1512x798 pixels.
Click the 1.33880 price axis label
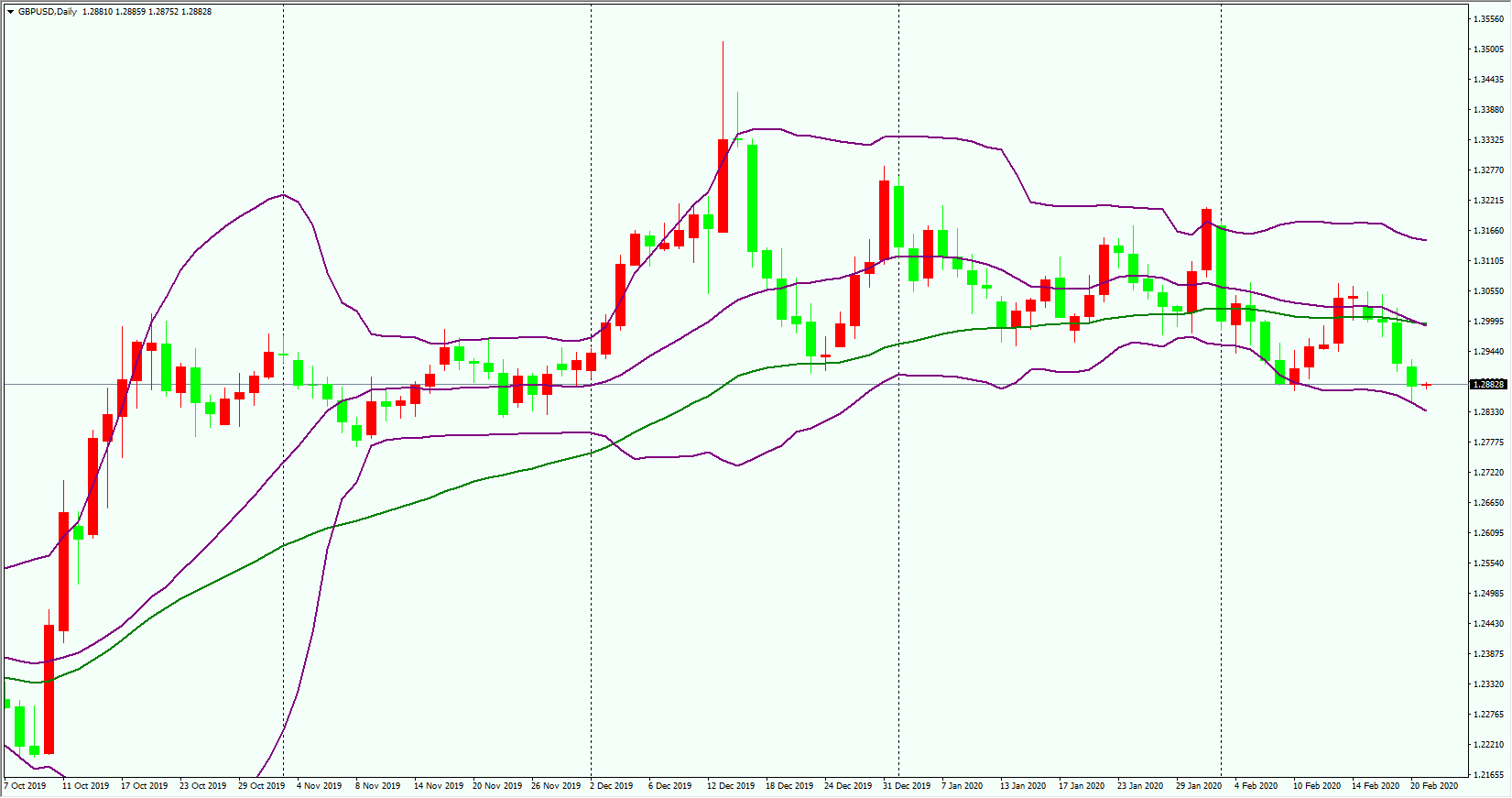point(1488,109)
